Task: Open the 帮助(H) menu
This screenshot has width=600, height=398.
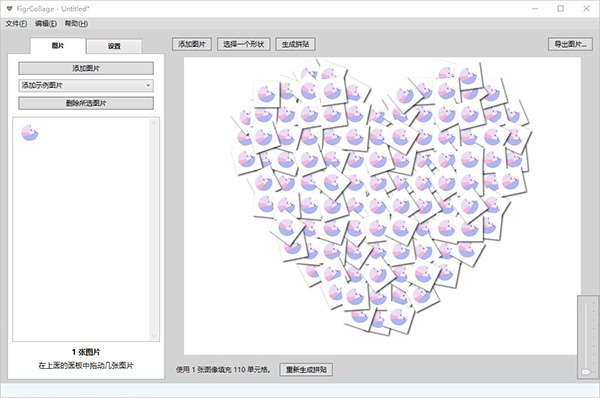Action: [x=76, y=24]
